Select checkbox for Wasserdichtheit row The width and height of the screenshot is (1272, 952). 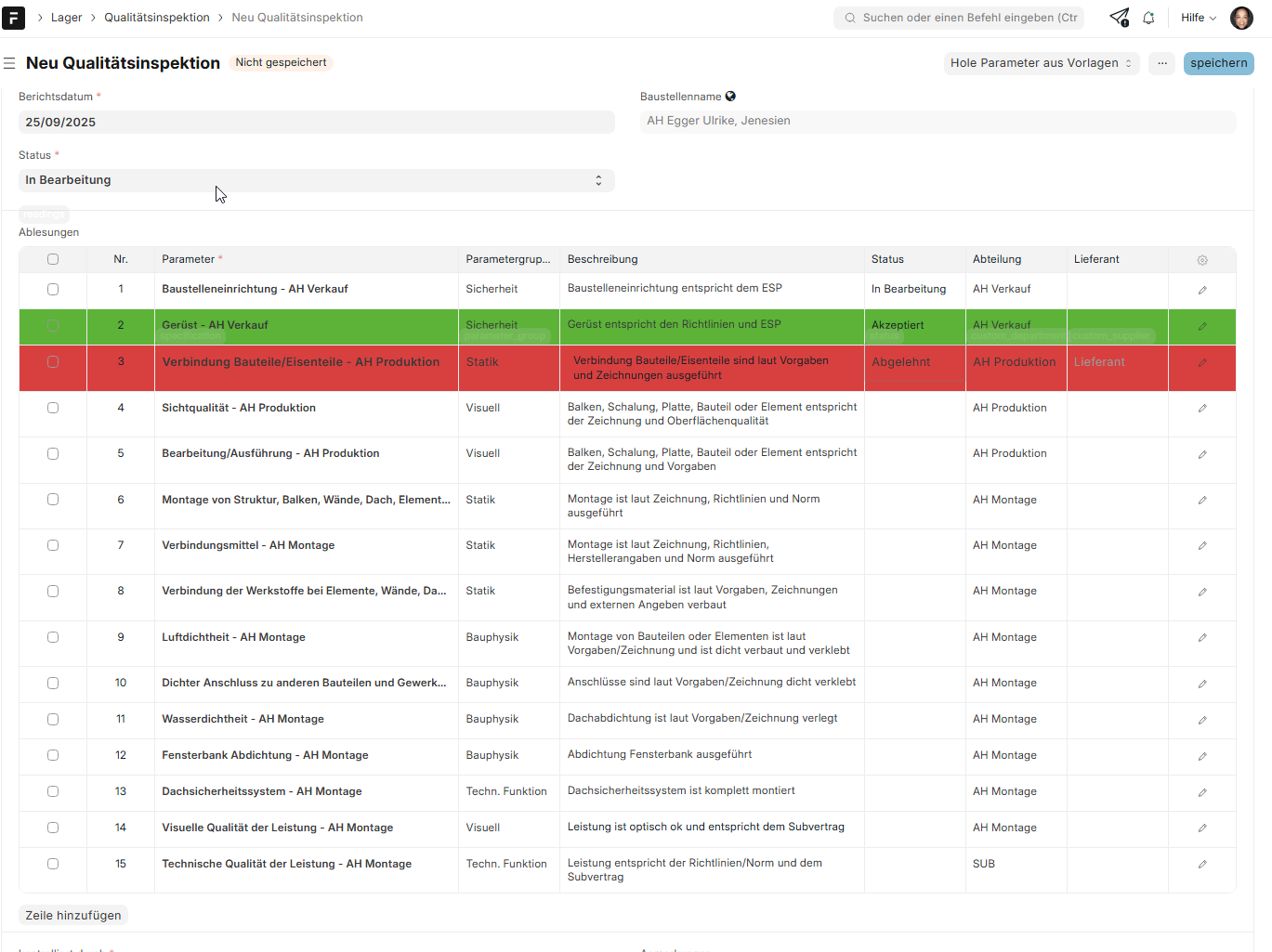click(53, 719)
